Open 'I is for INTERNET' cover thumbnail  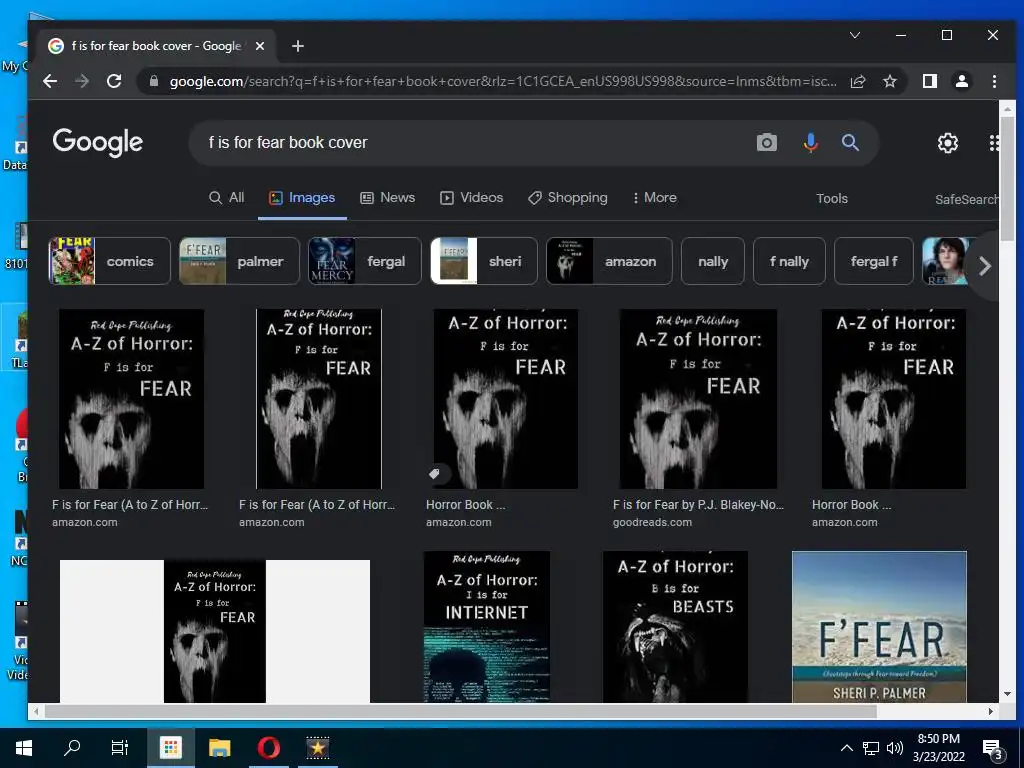point(487,627)
